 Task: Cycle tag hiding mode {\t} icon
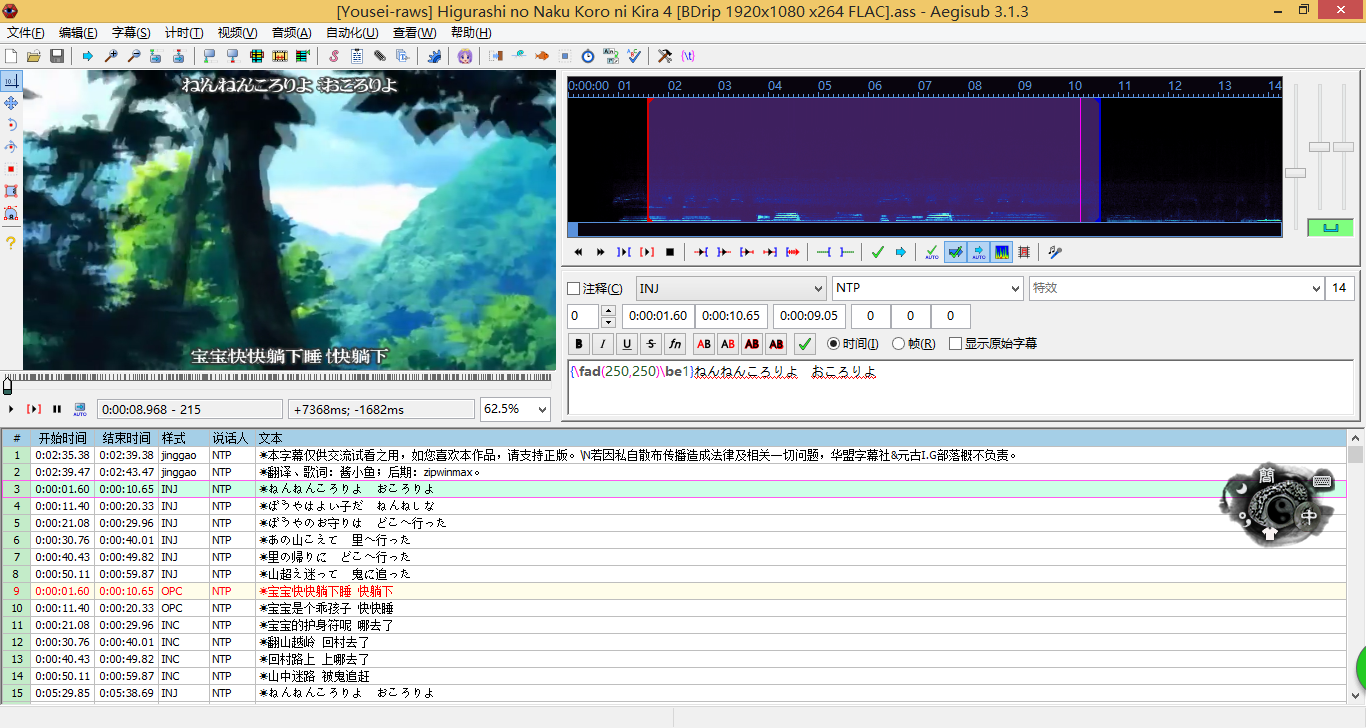(688, 56)
